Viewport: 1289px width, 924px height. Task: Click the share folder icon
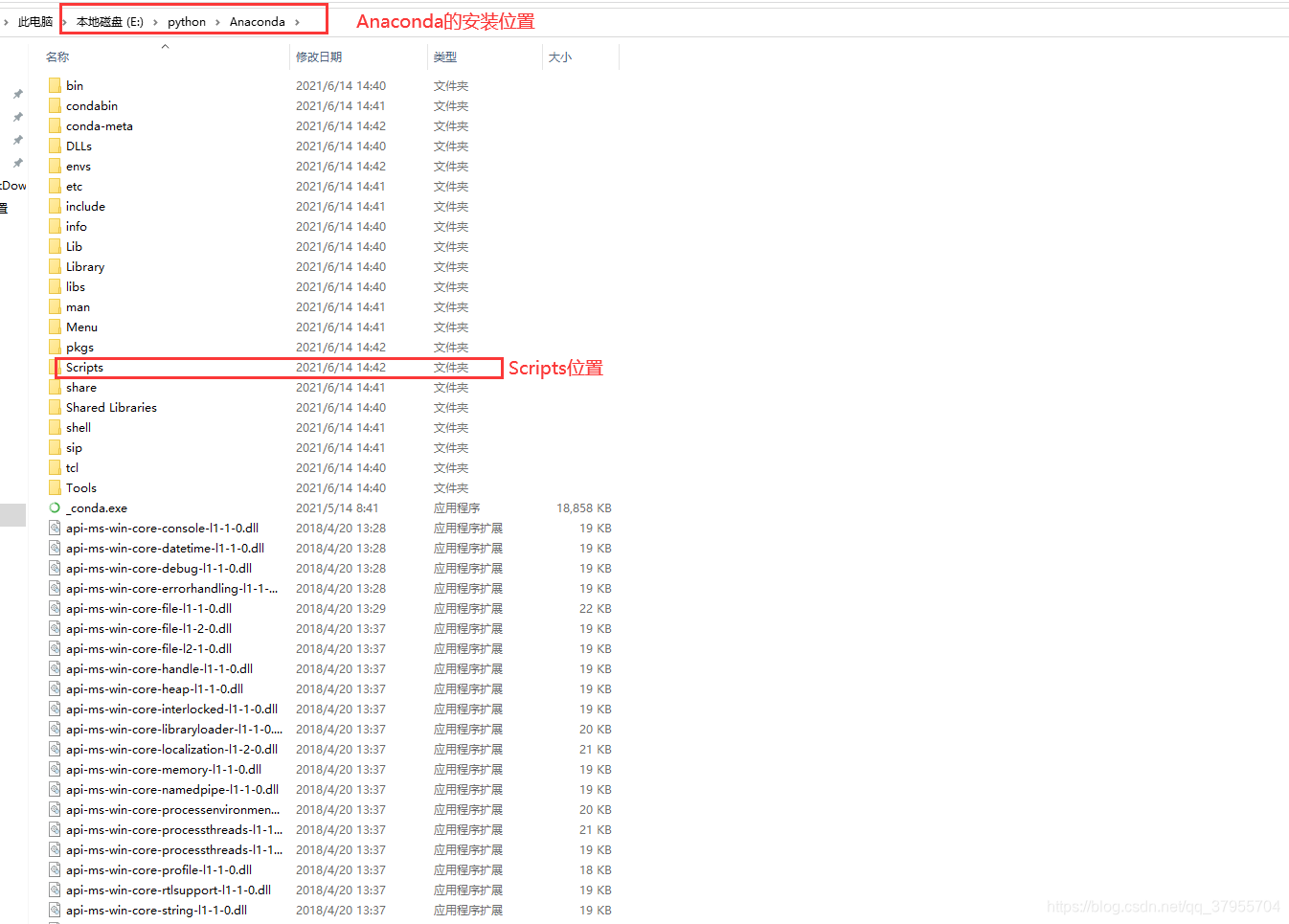point(55,387)
